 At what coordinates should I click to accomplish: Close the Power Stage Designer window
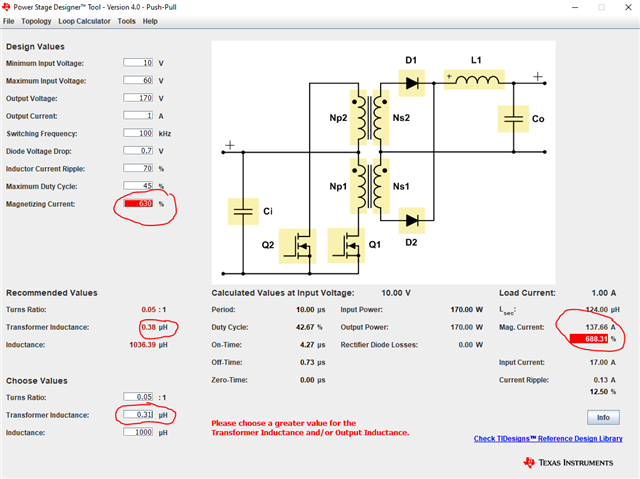click(628, 7)
